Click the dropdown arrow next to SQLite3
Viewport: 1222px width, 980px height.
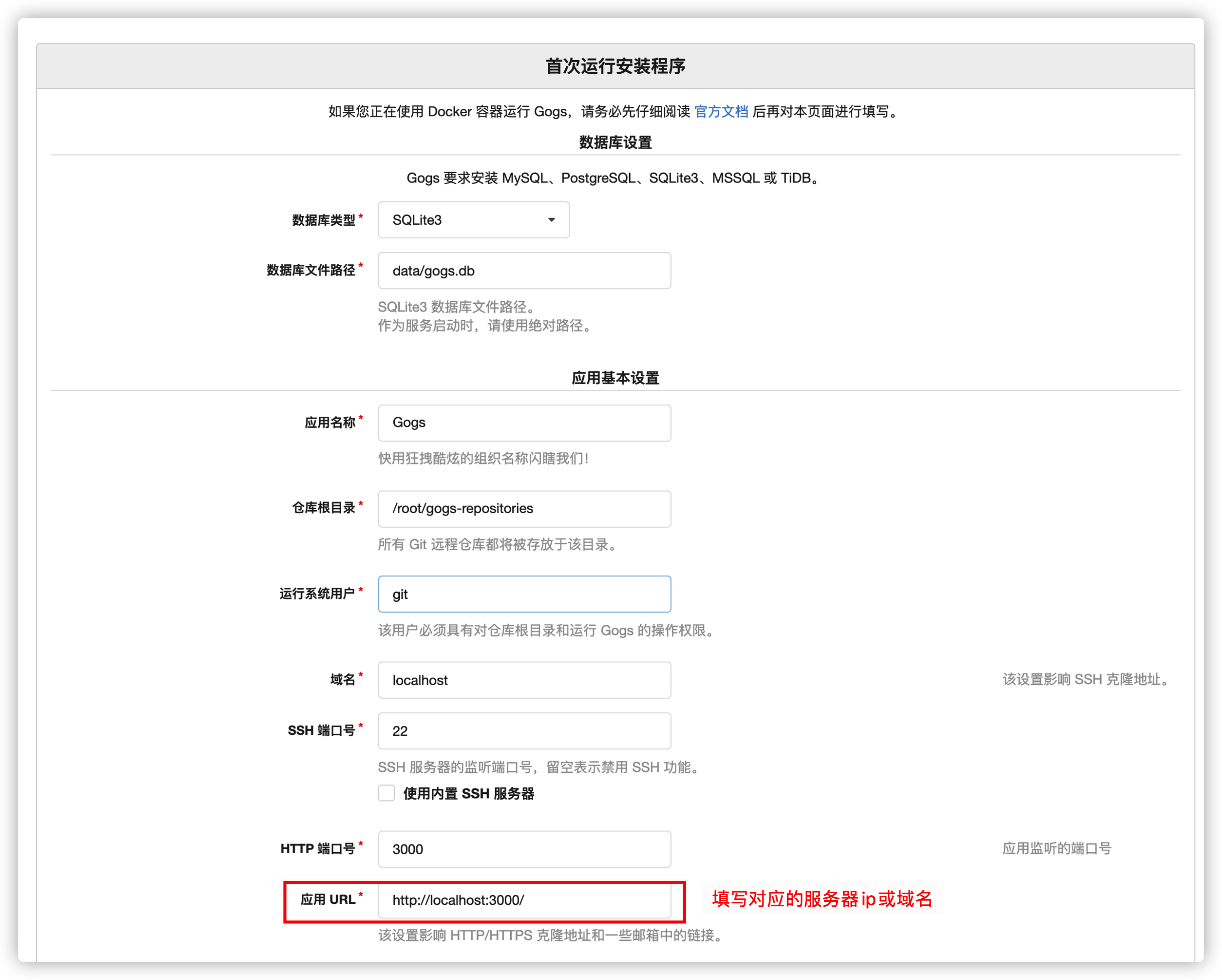[551, 220]
